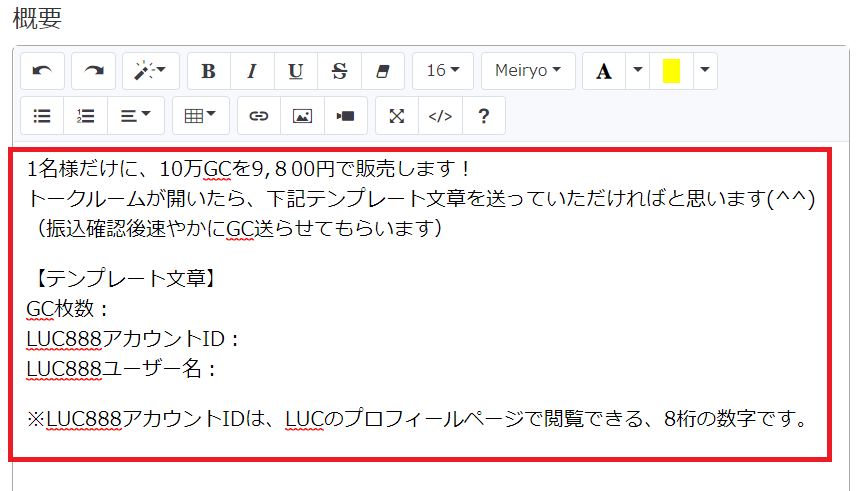The image size is (862, 491).
Task: Clear formatting with the eraser icon
Action: click(383, 71)
